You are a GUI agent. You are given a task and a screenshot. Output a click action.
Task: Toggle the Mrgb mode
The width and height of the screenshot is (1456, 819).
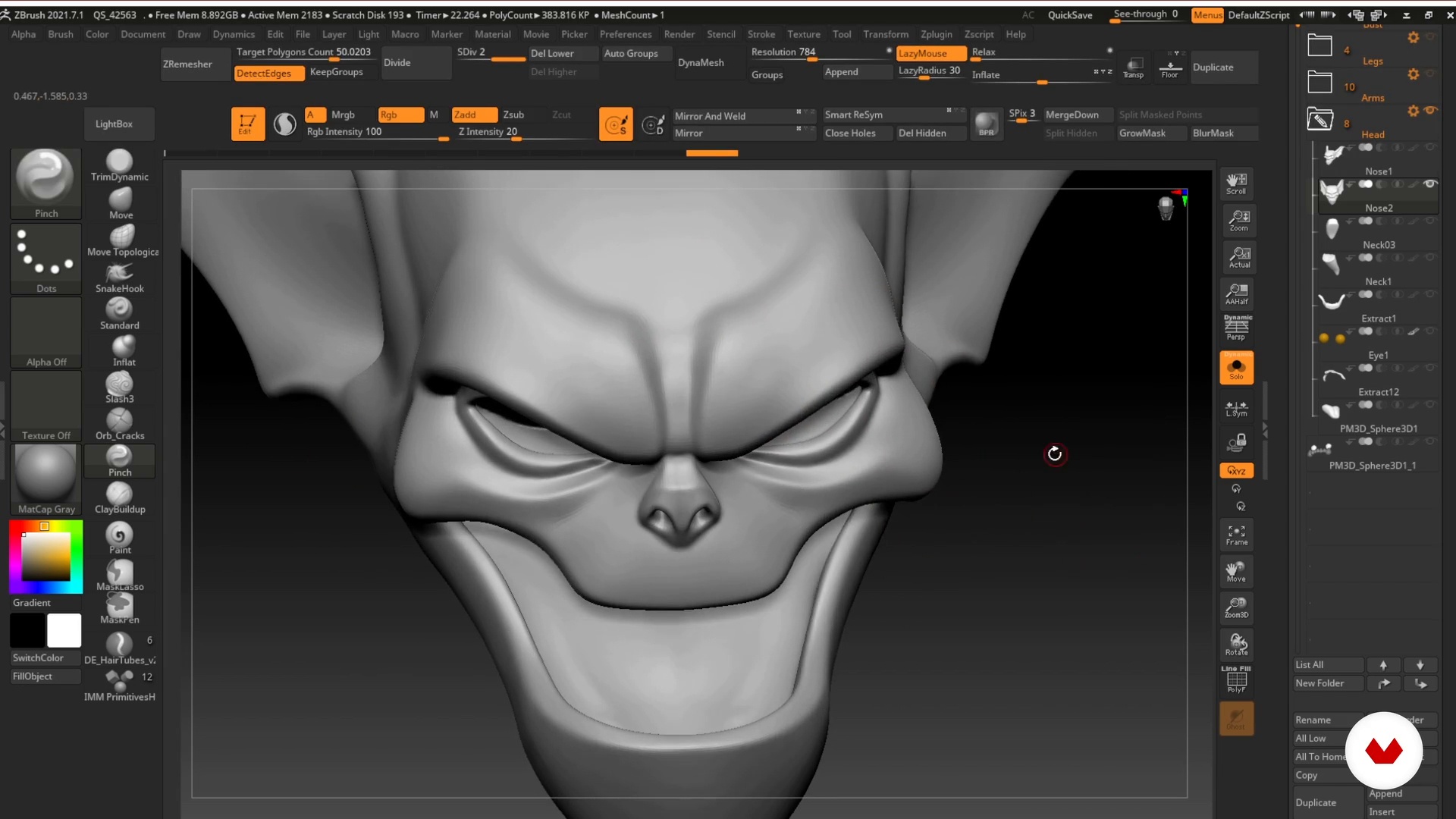[x=343, y=115]
